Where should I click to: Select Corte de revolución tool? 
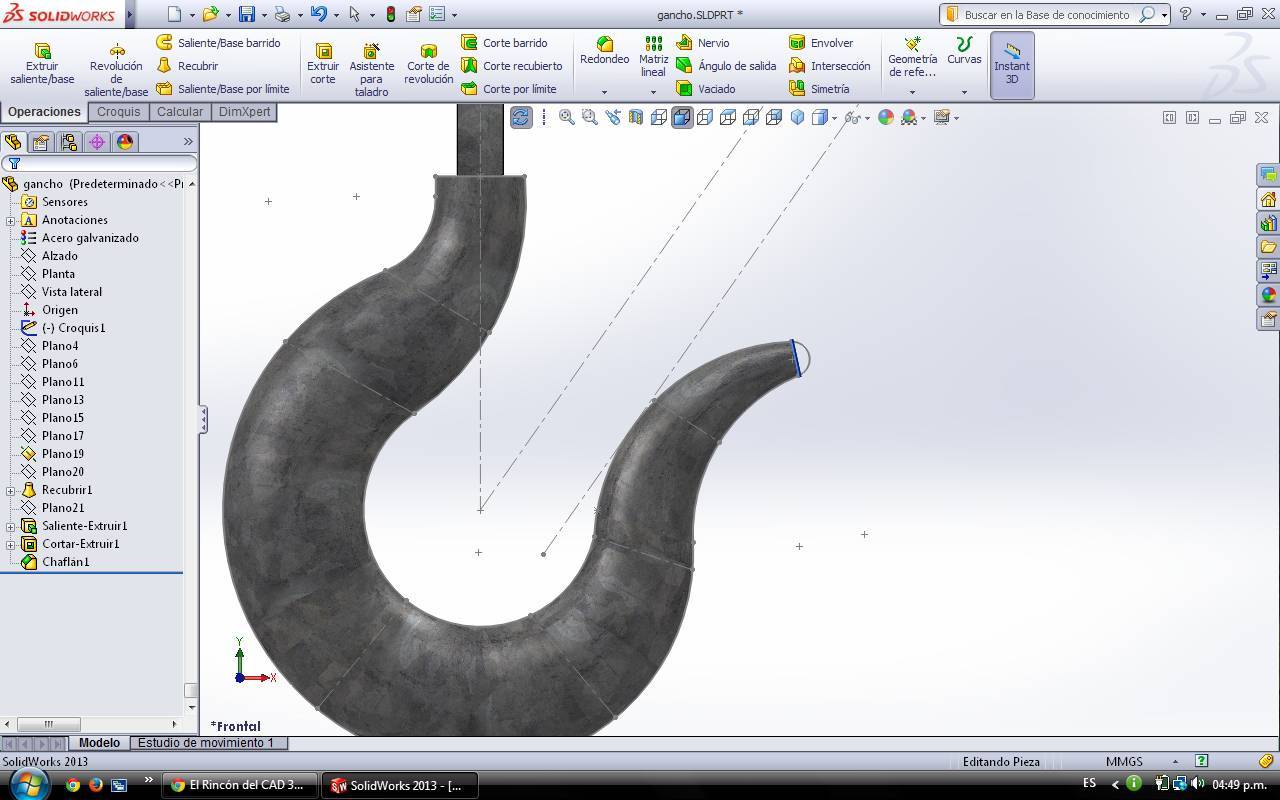coord(428,63)
